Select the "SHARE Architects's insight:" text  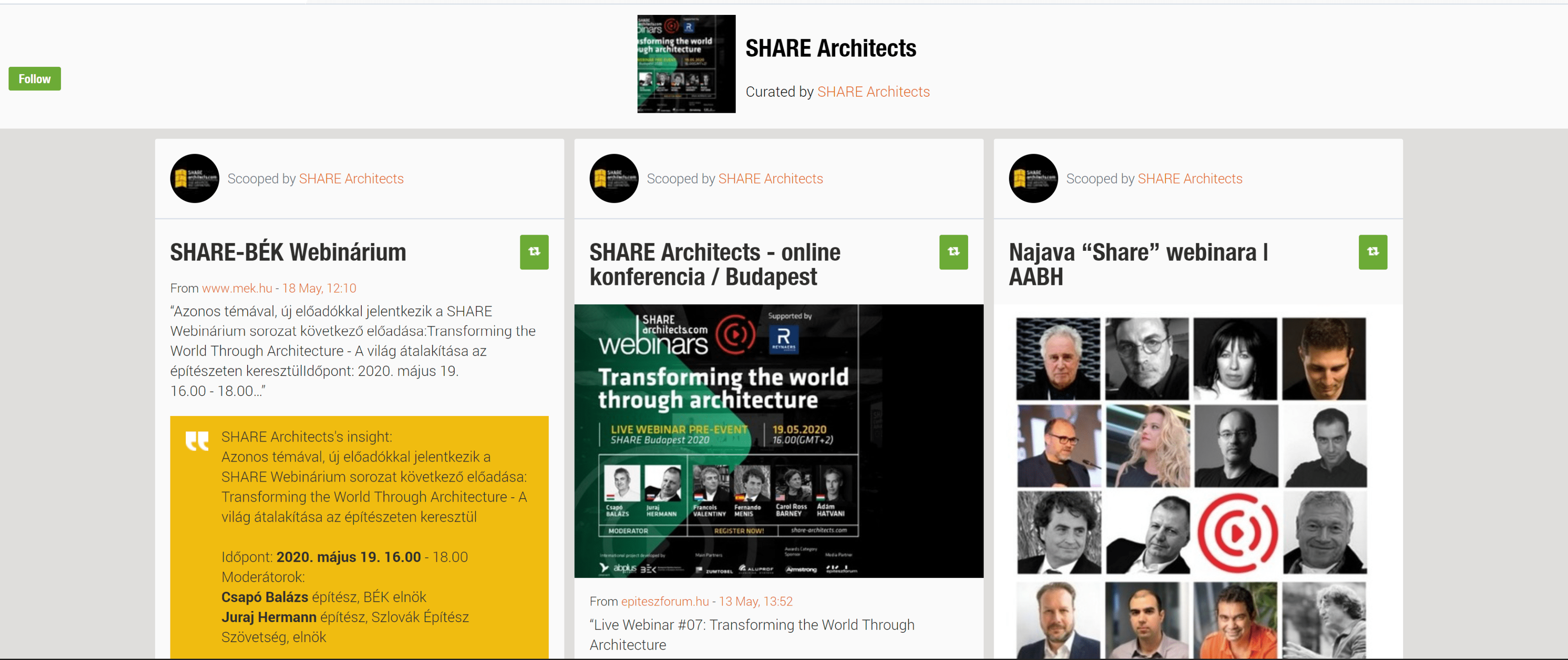pos(307,437)
